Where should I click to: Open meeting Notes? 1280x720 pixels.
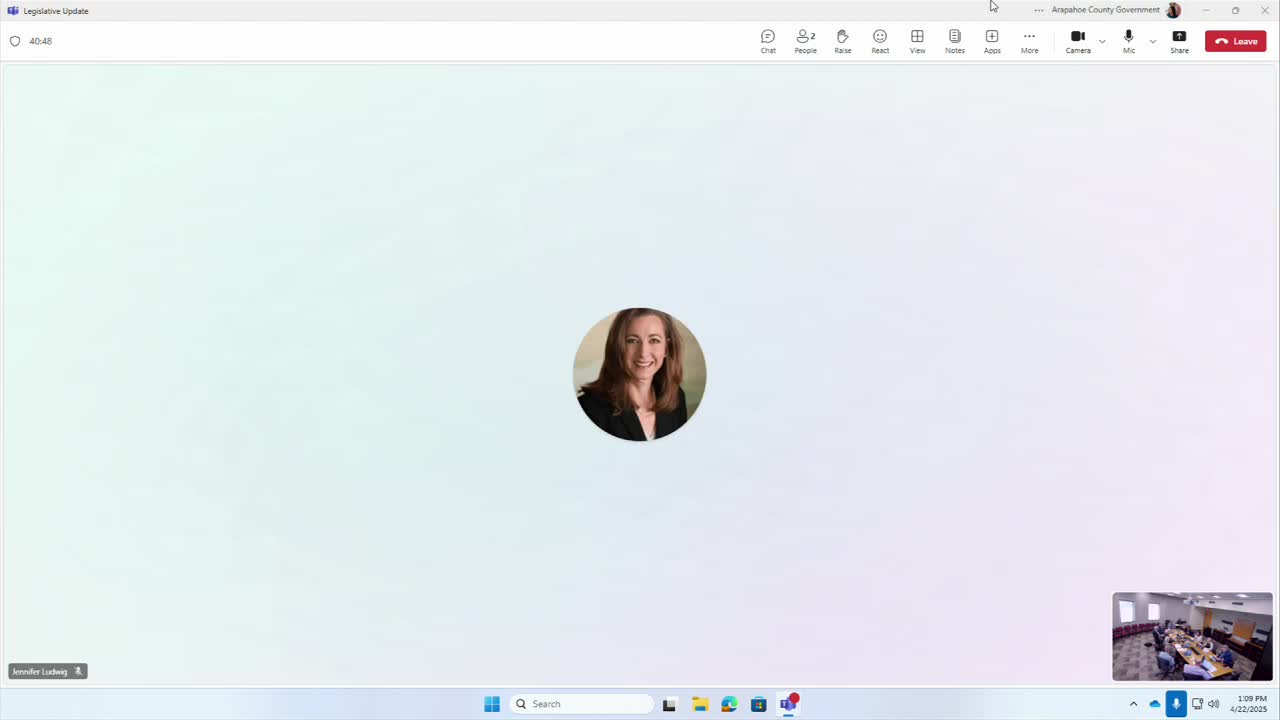(955, 41)
